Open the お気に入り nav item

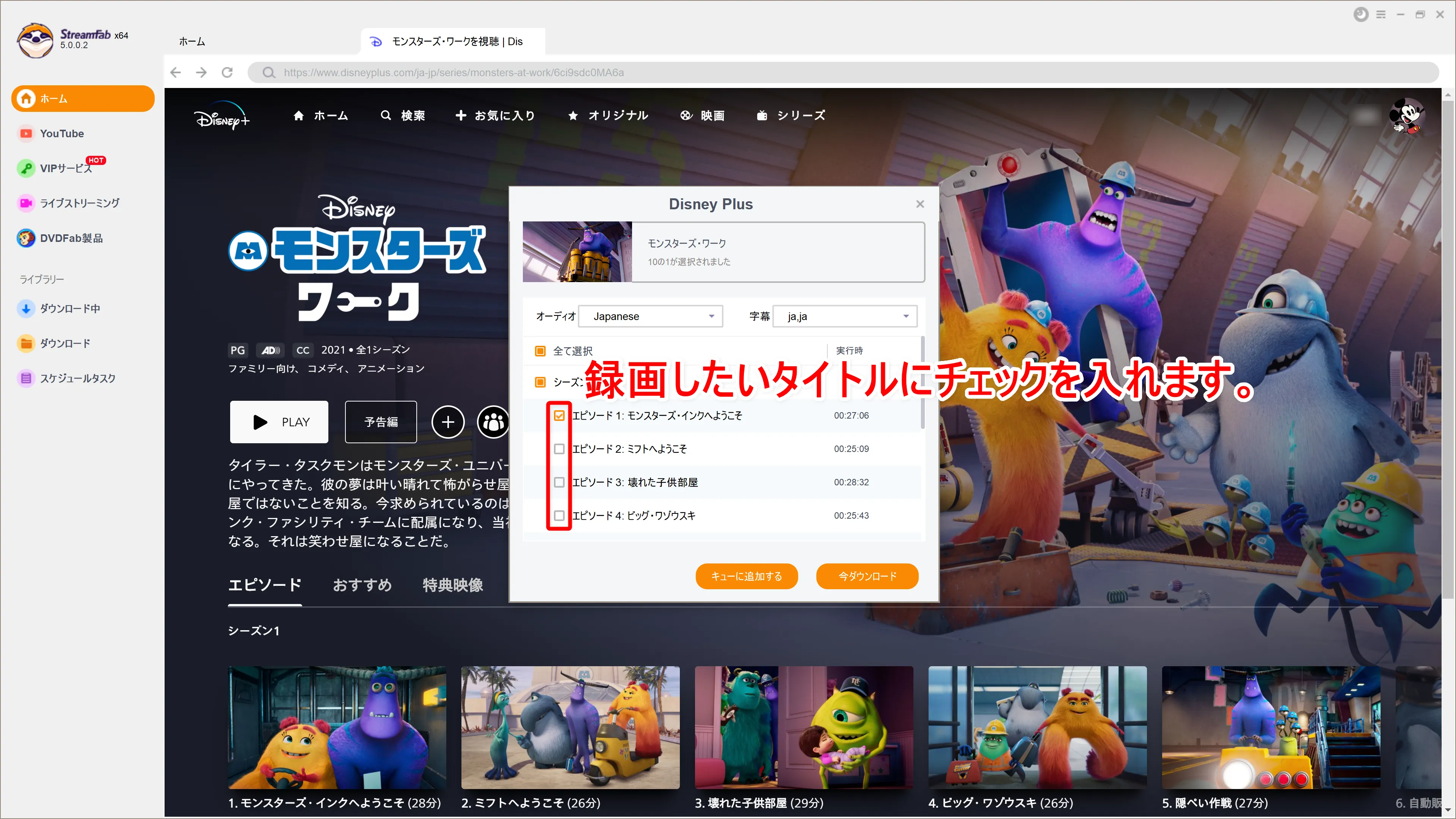[495, 116]
